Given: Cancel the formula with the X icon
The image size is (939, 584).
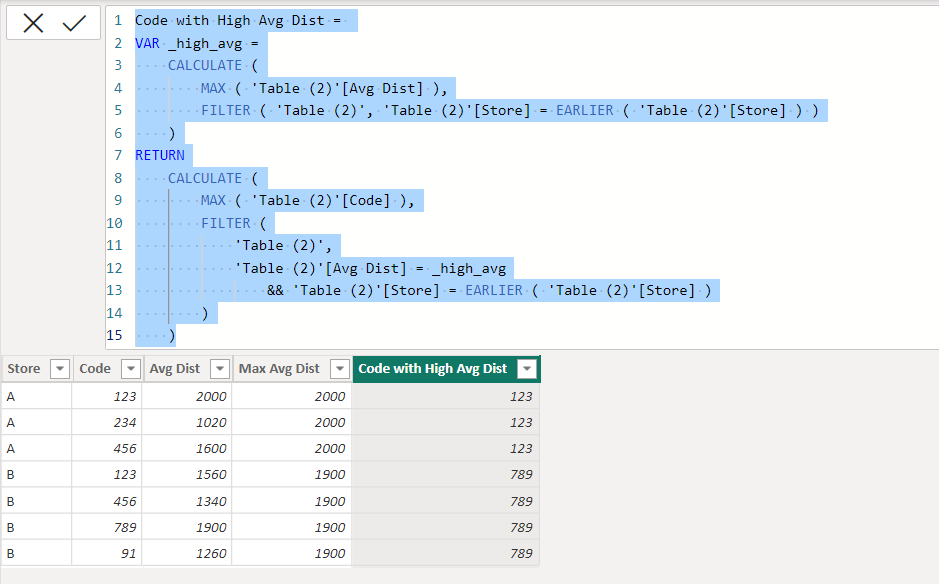Looking at the screenshot, I should [x=33, y=23].
